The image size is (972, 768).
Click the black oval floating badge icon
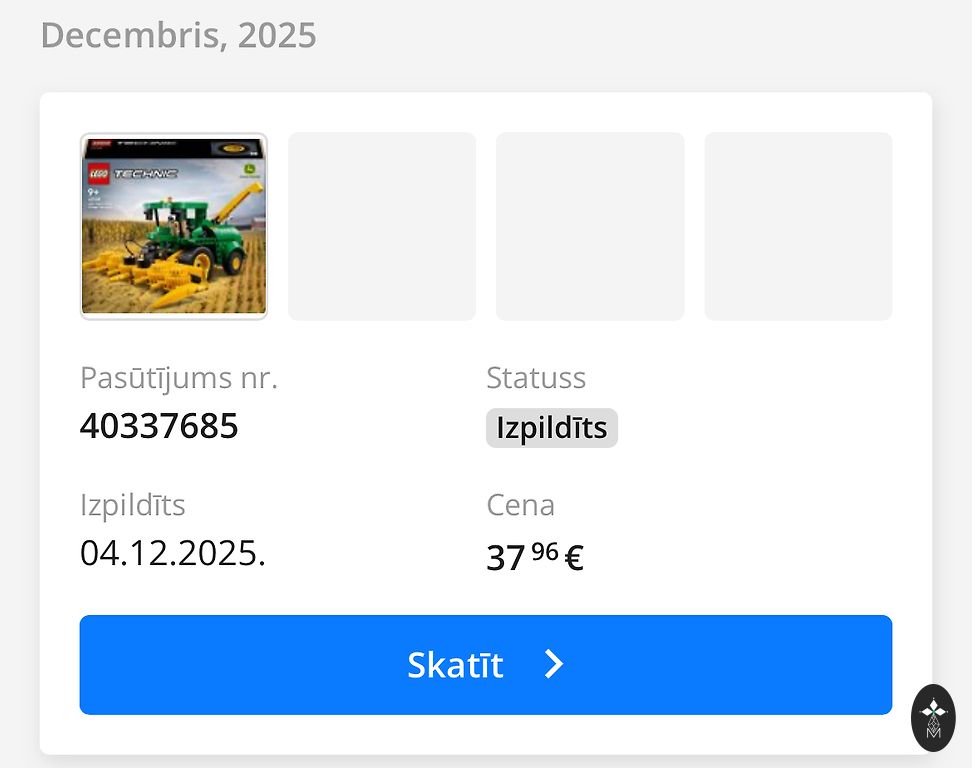[933, 717]
